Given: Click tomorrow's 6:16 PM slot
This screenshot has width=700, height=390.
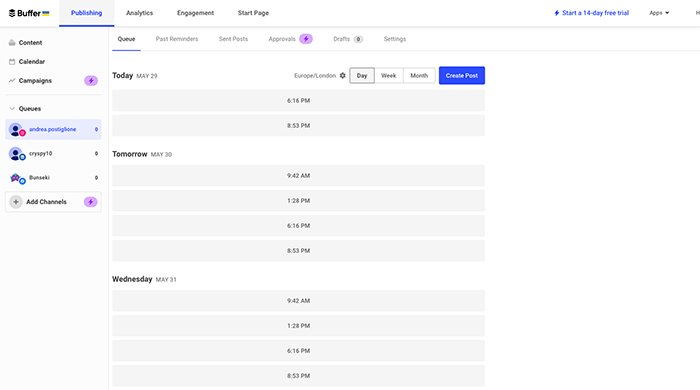Looking at the screenshot, I should (298, 225).
